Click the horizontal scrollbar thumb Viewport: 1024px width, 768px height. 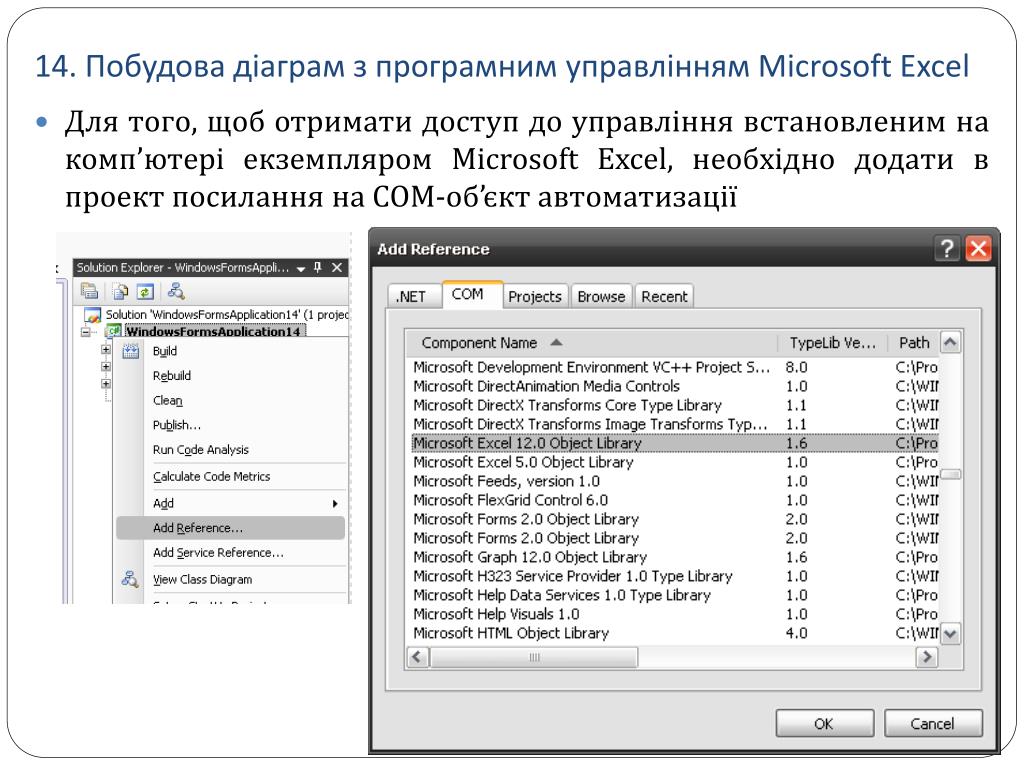pos(534,657)
